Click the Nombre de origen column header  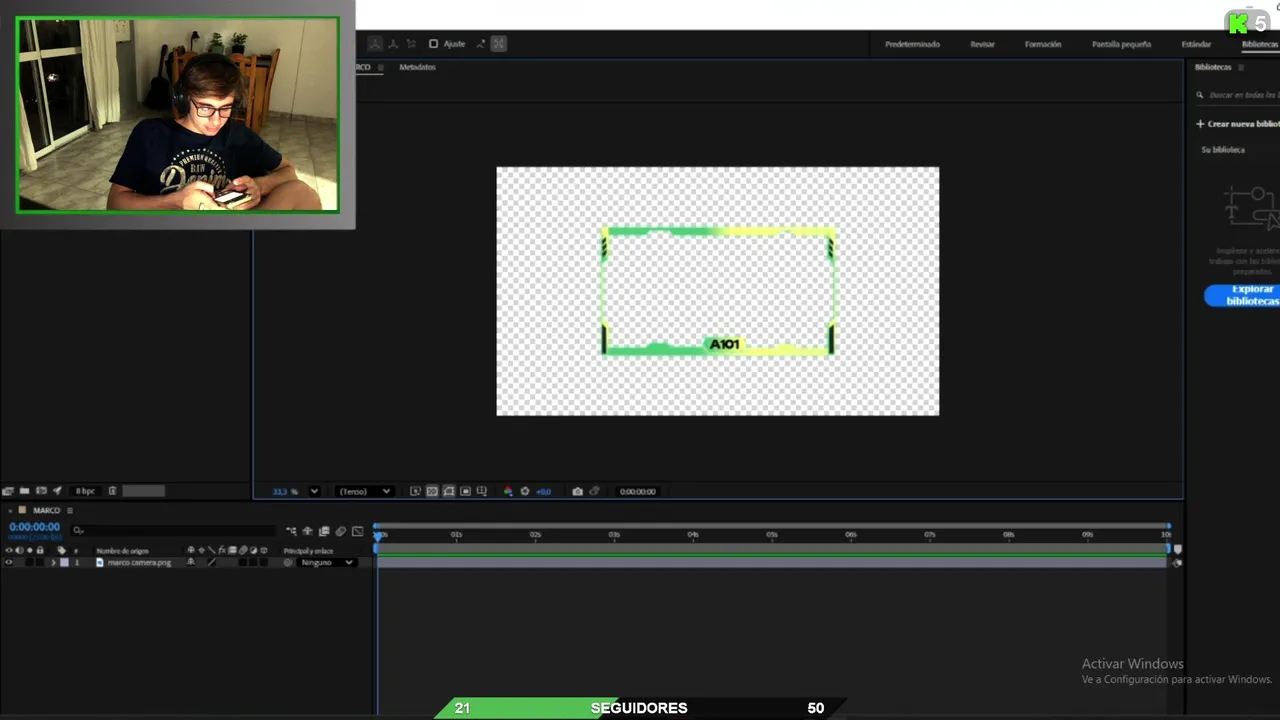(122, 550)
